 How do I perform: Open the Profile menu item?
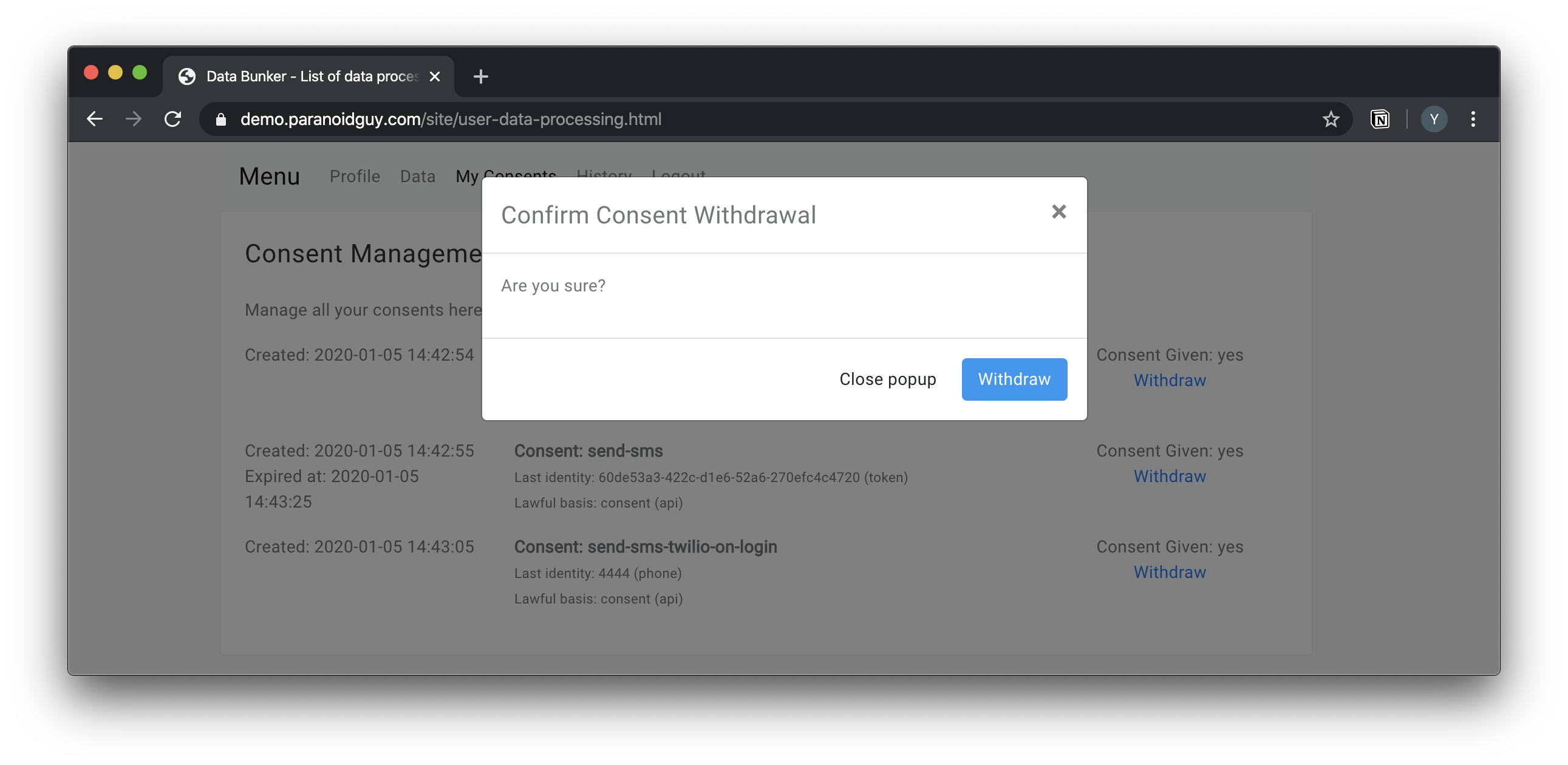[x=355, y=176]
